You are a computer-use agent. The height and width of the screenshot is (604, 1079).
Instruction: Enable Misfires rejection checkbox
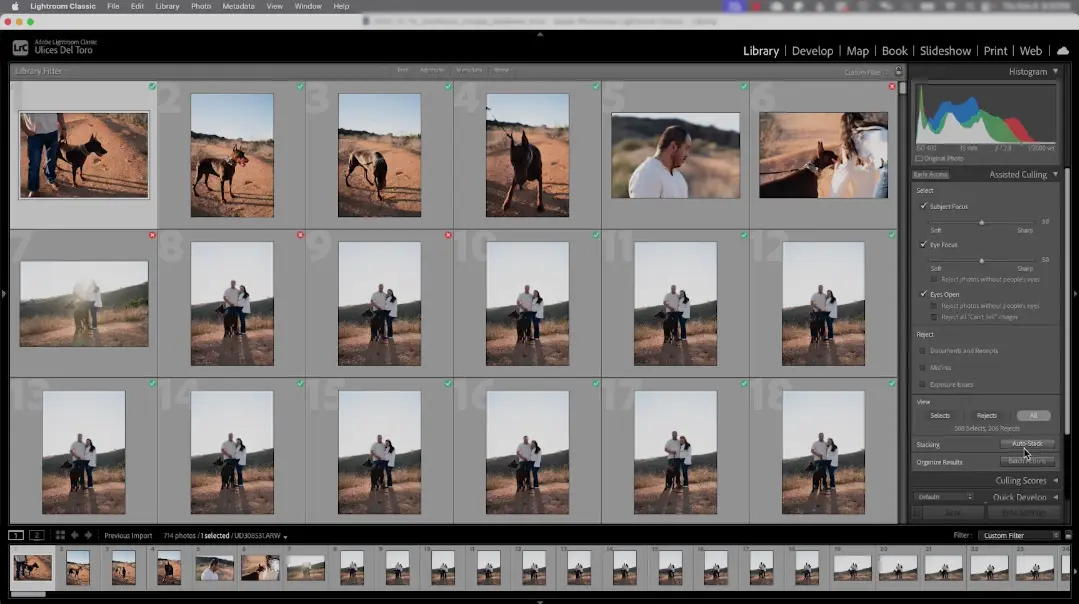tap(923, 368)
